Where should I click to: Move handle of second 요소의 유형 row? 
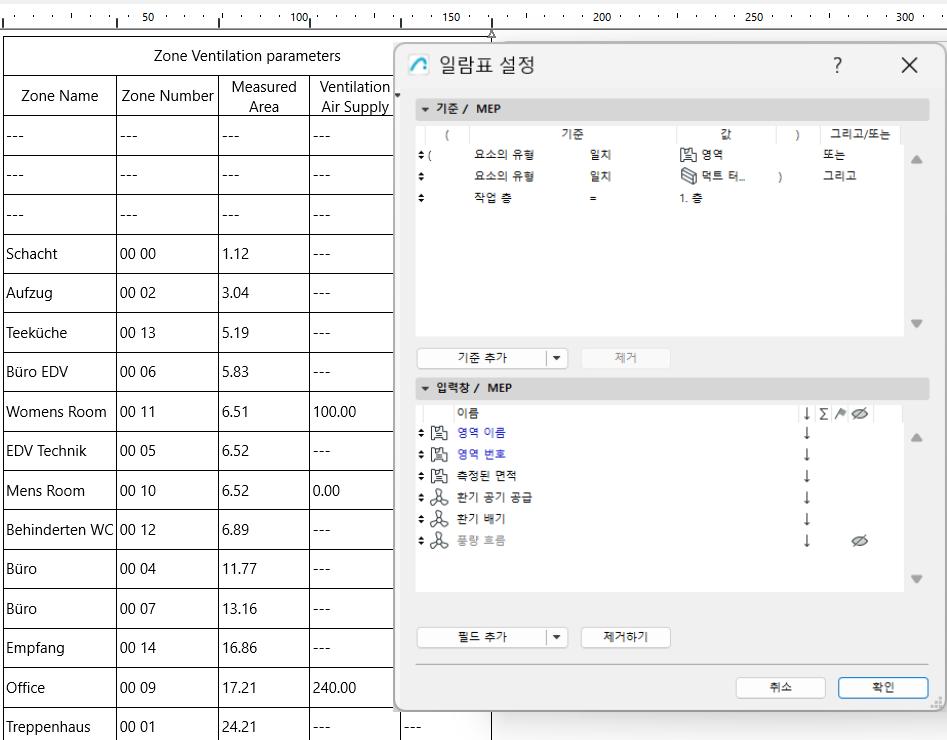(421, 176)
